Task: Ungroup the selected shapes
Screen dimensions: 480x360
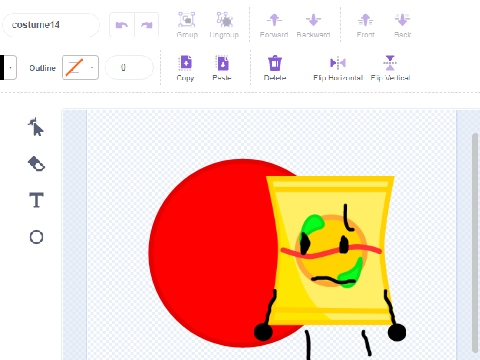Action: click(x=224, y=25)
